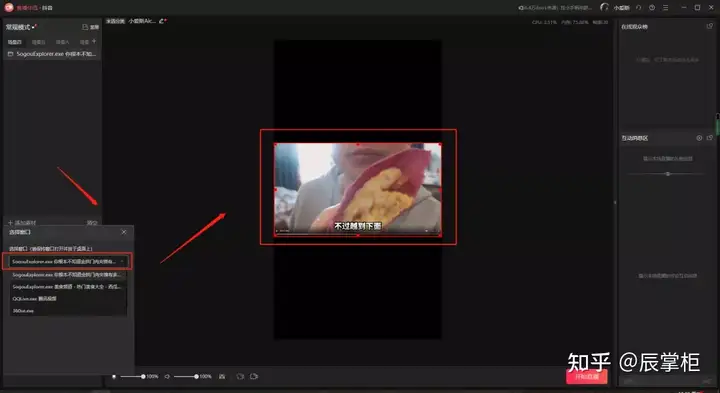
Task: Click the screenshot camera icon in bottom toolbar
Action: point(240,376)
